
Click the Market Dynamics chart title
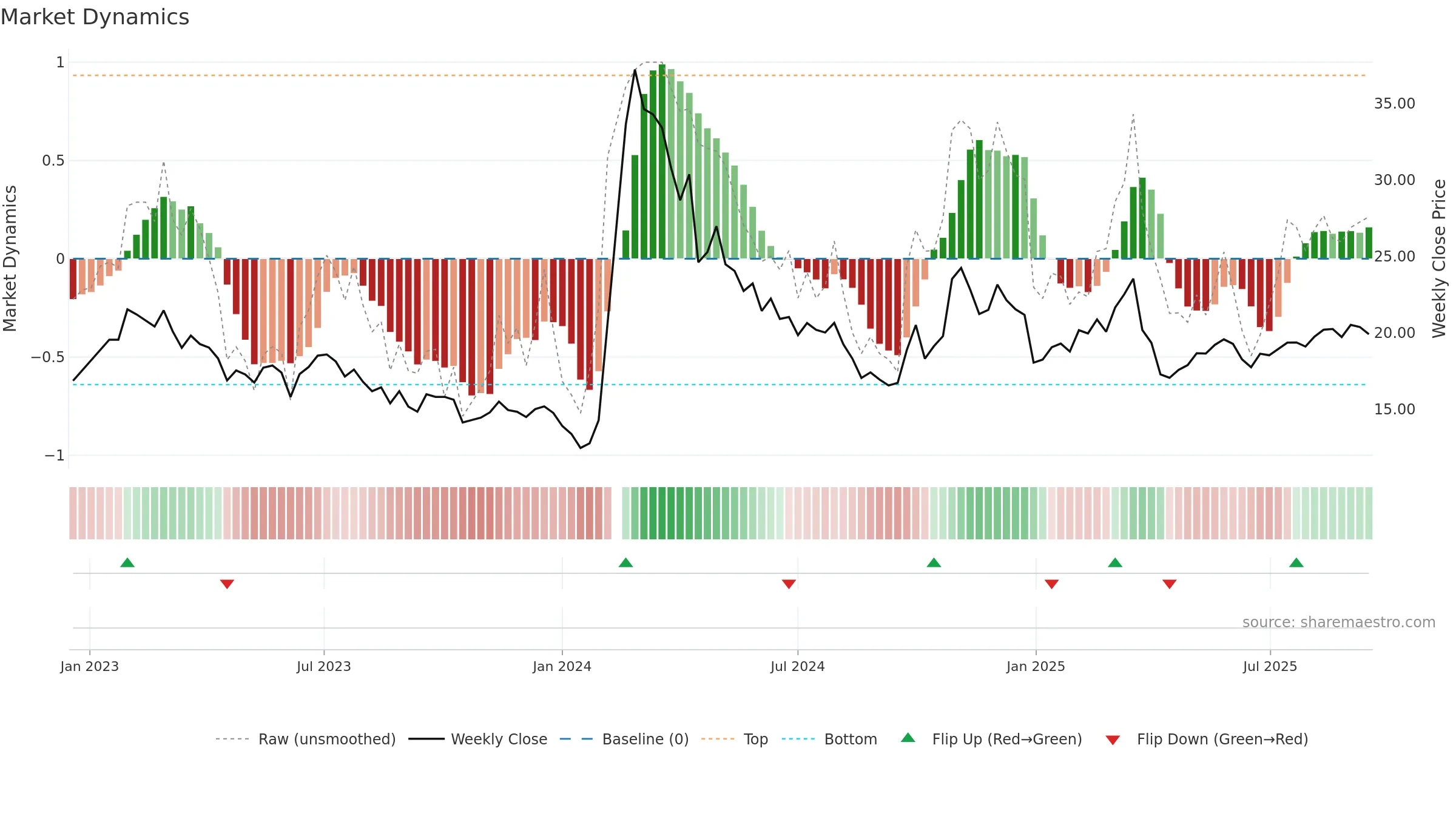[x=95, y=17]
